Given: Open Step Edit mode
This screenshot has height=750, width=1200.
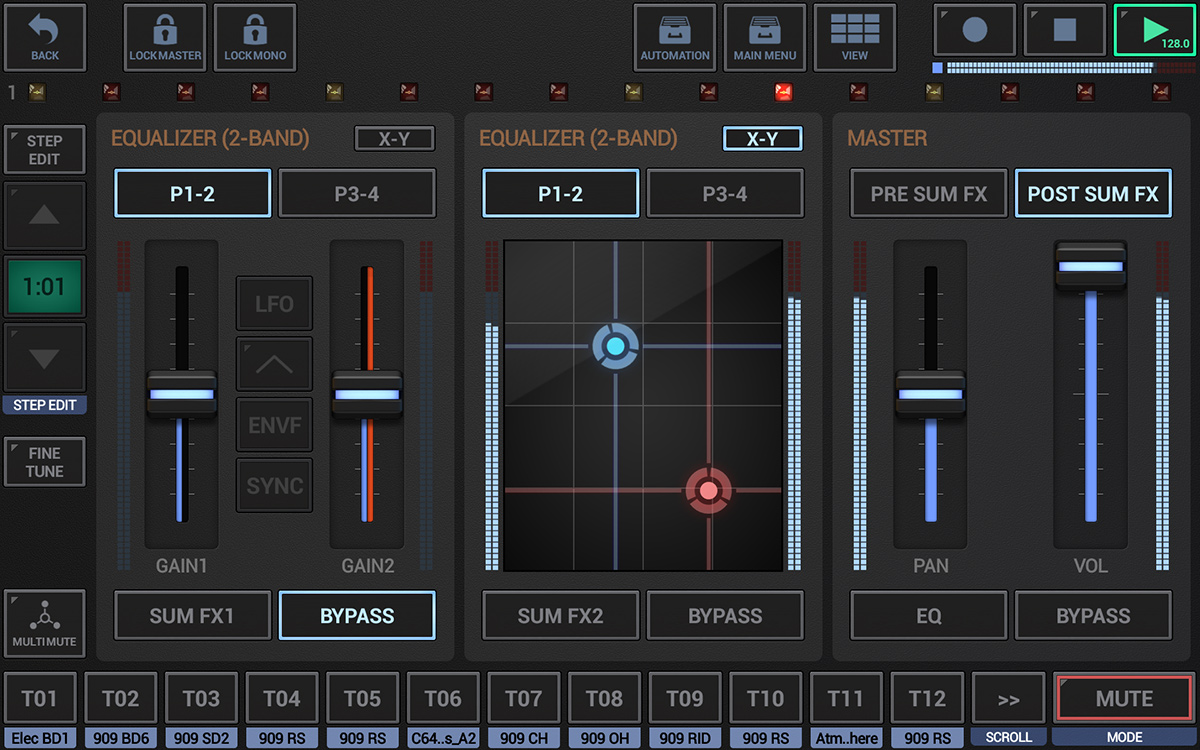Looking at the screenshot, I should tap(44, 149).
